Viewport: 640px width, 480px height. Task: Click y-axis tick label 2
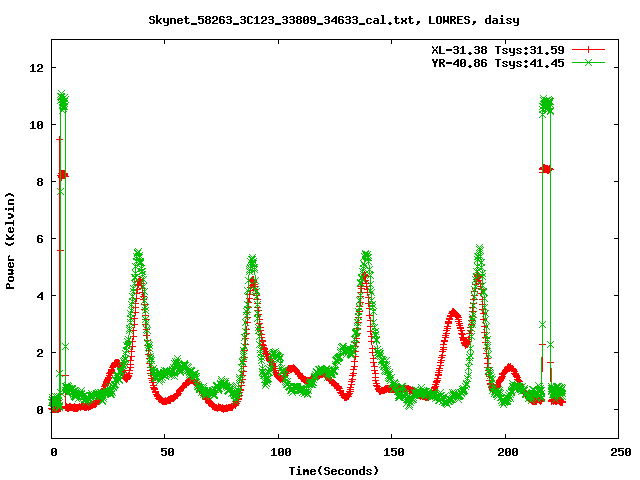tap(40, 353)
